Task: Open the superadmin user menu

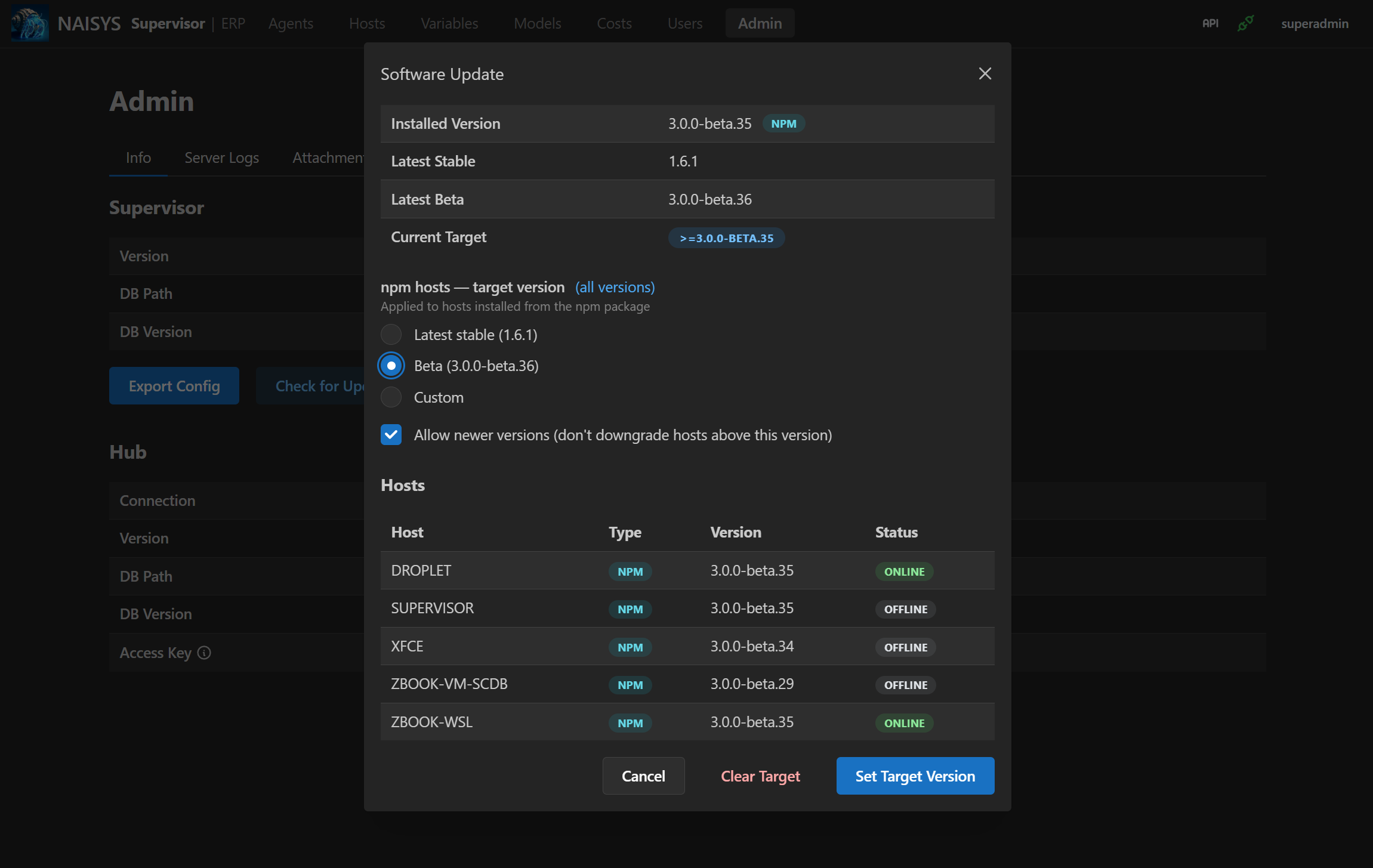Action: [1315, 23]
